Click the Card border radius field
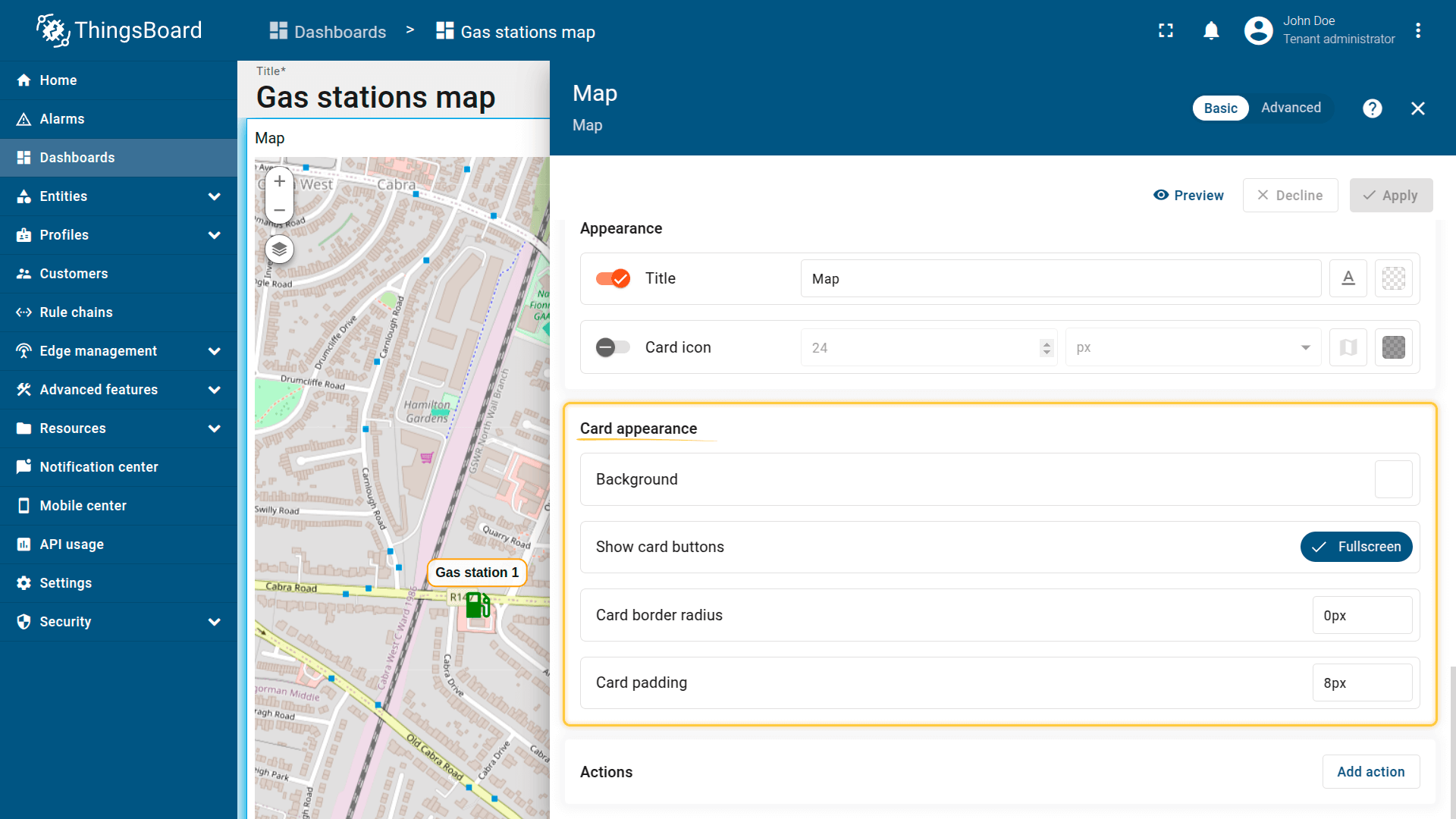Viewport: 1456px width, 819px height. click(1362, 615)
